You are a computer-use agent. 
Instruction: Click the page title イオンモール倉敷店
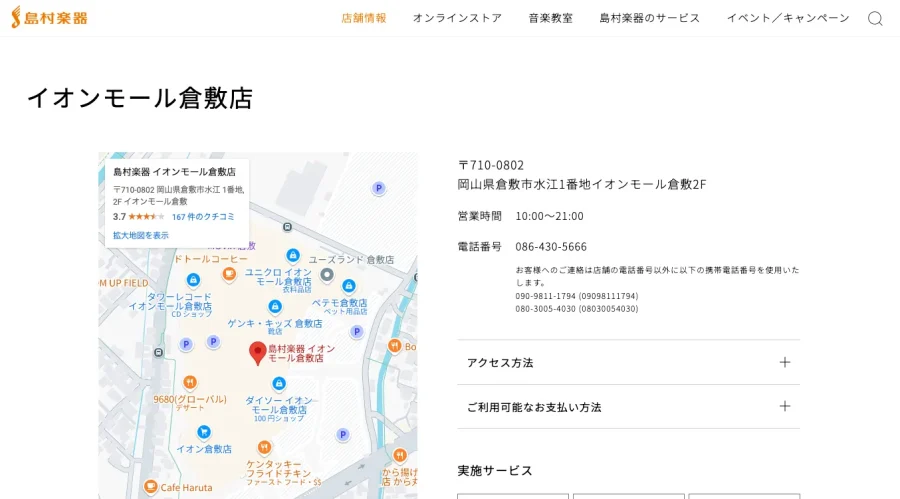click(x=140, y=98)
